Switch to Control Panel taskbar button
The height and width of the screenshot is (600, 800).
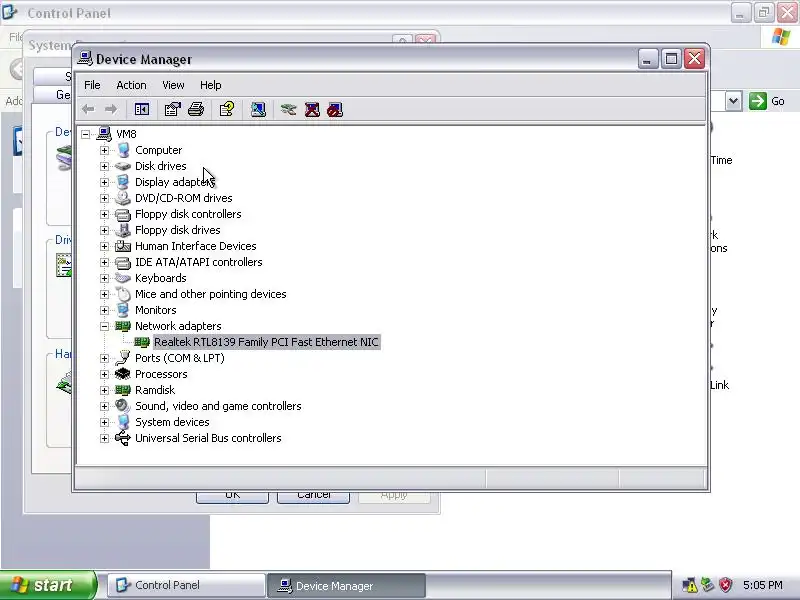tap(187, 585)
